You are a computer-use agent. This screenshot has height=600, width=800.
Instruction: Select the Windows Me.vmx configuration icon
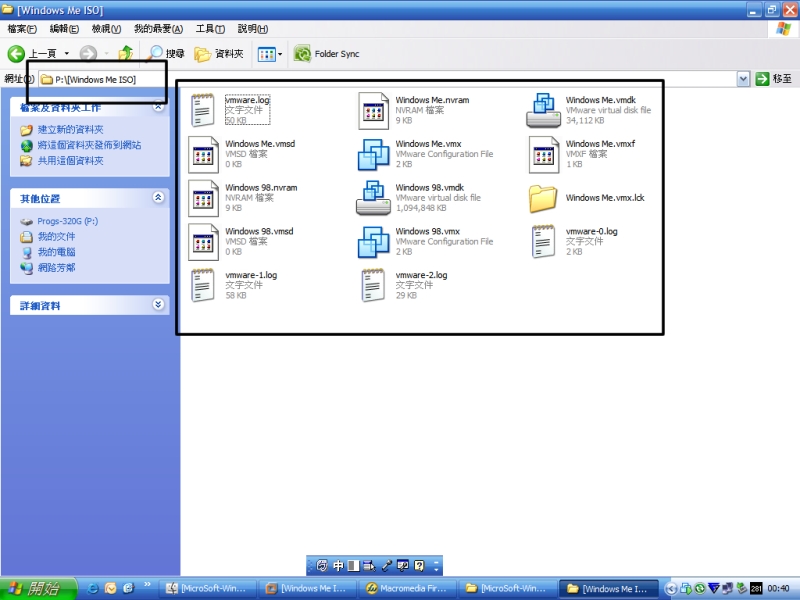click(x=373, y=154)
